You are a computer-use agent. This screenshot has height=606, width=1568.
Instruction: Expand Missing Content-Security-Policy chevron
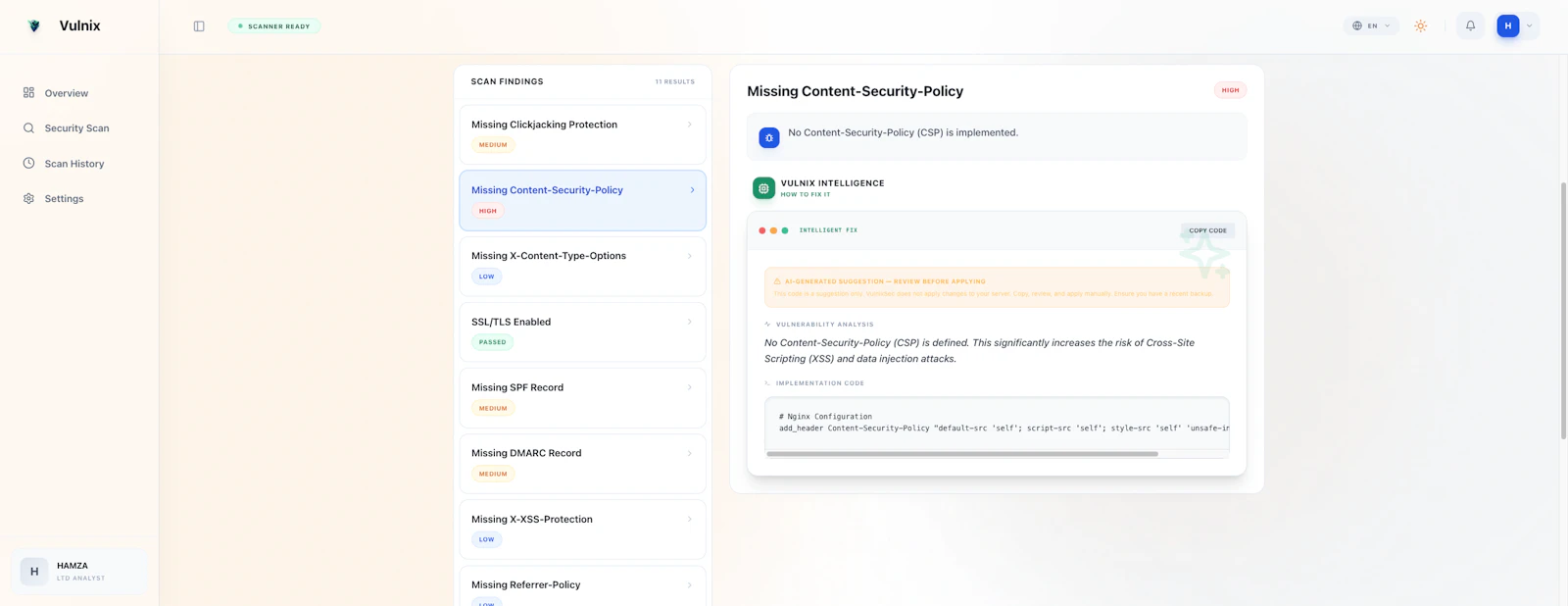pos(692,190)
